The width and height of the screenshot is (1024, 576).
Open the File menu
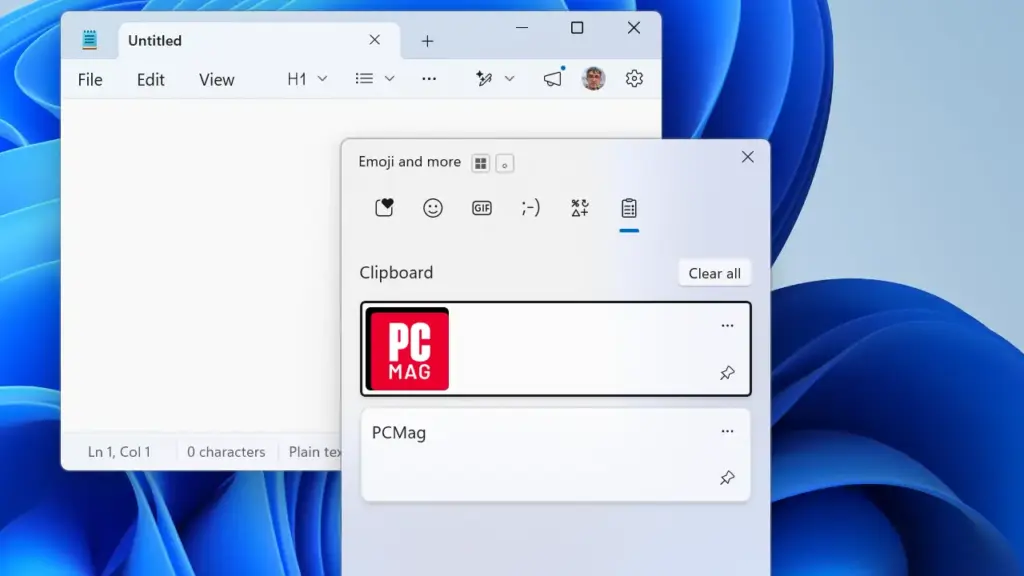tap(90, 80)
